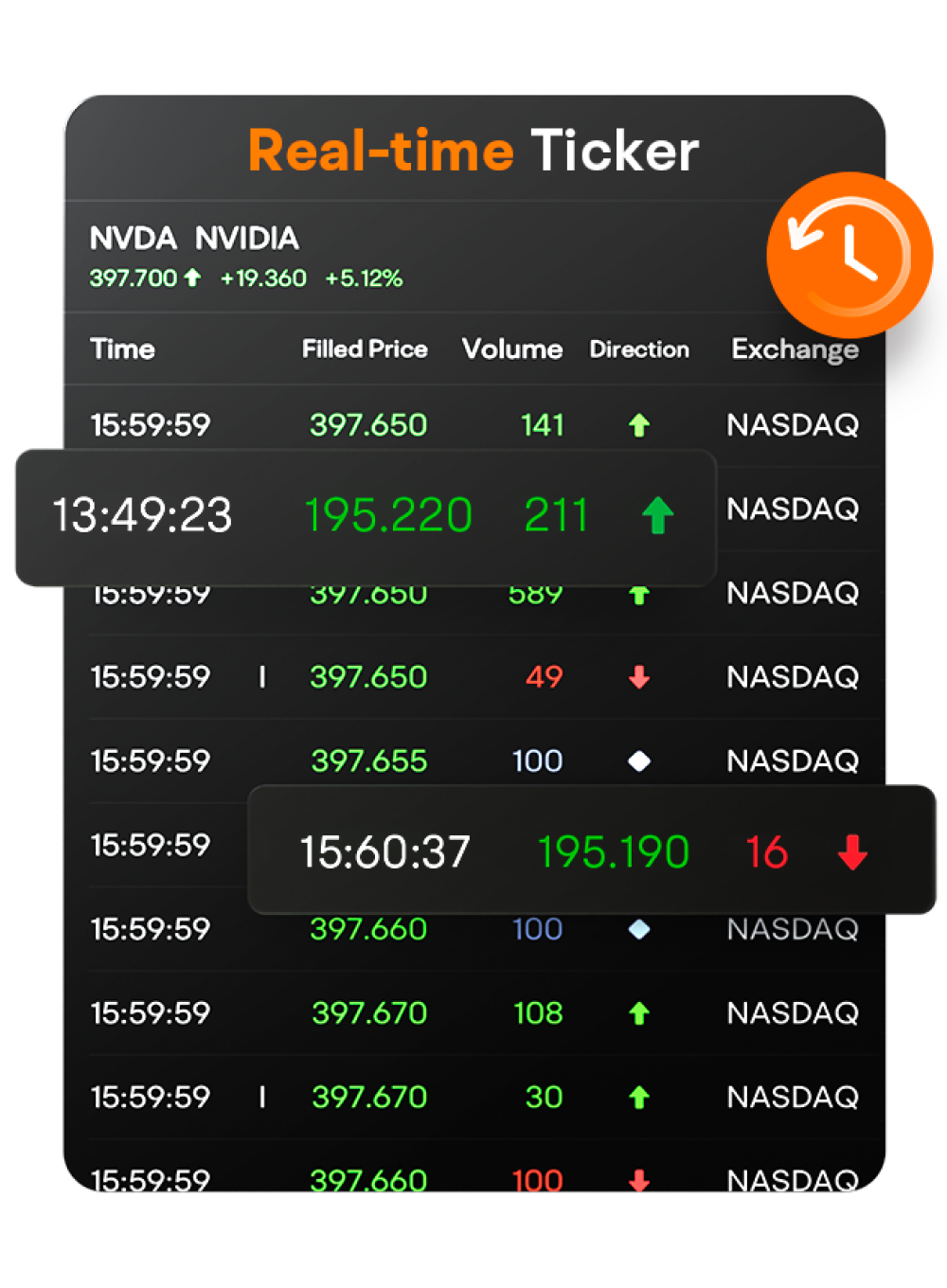
Task: Click the white diamond in the 397.655 row
Action: [639, 760]
